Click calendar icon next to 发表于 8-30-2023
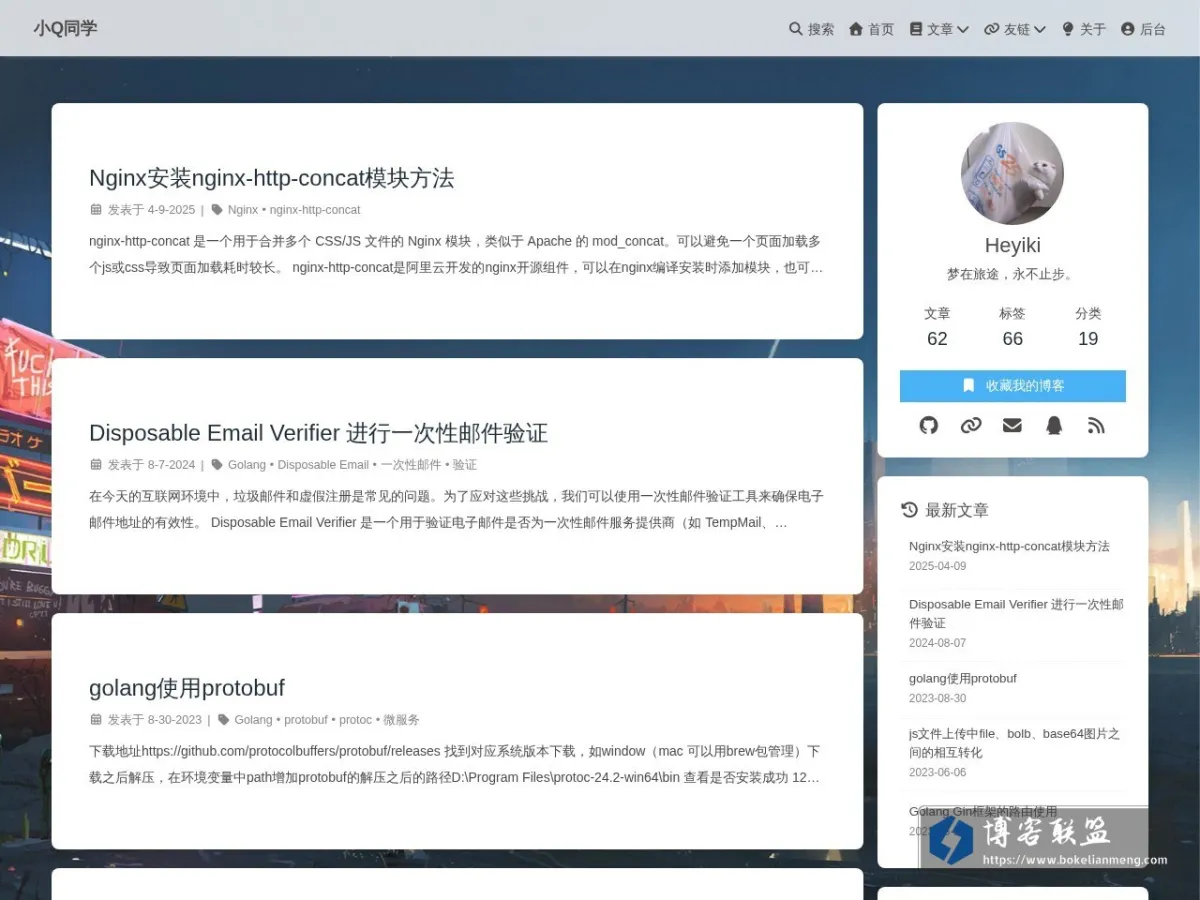The width and height of the screenshot is (1200, 900). (96, 720)
